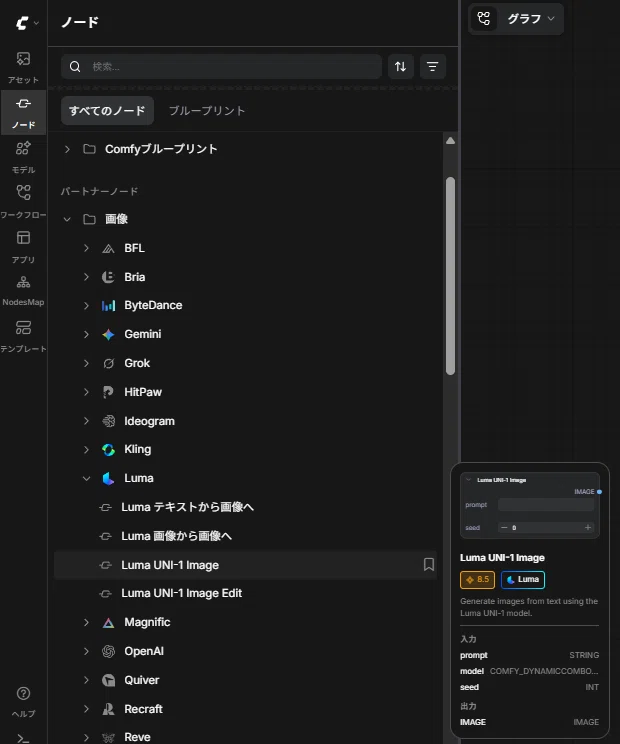Select Luma テキストから画像へ node

pyautogui.click(x=245, y=507)
